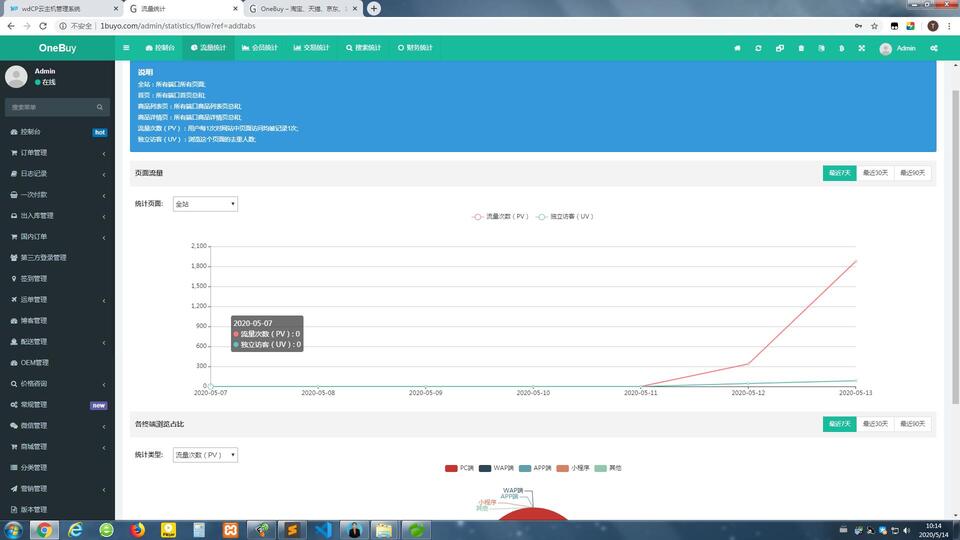This screenshot has width=960, height=540.
Task: Expand the 日志记录 sidebar menu
Action: click(x=58, y=173)
